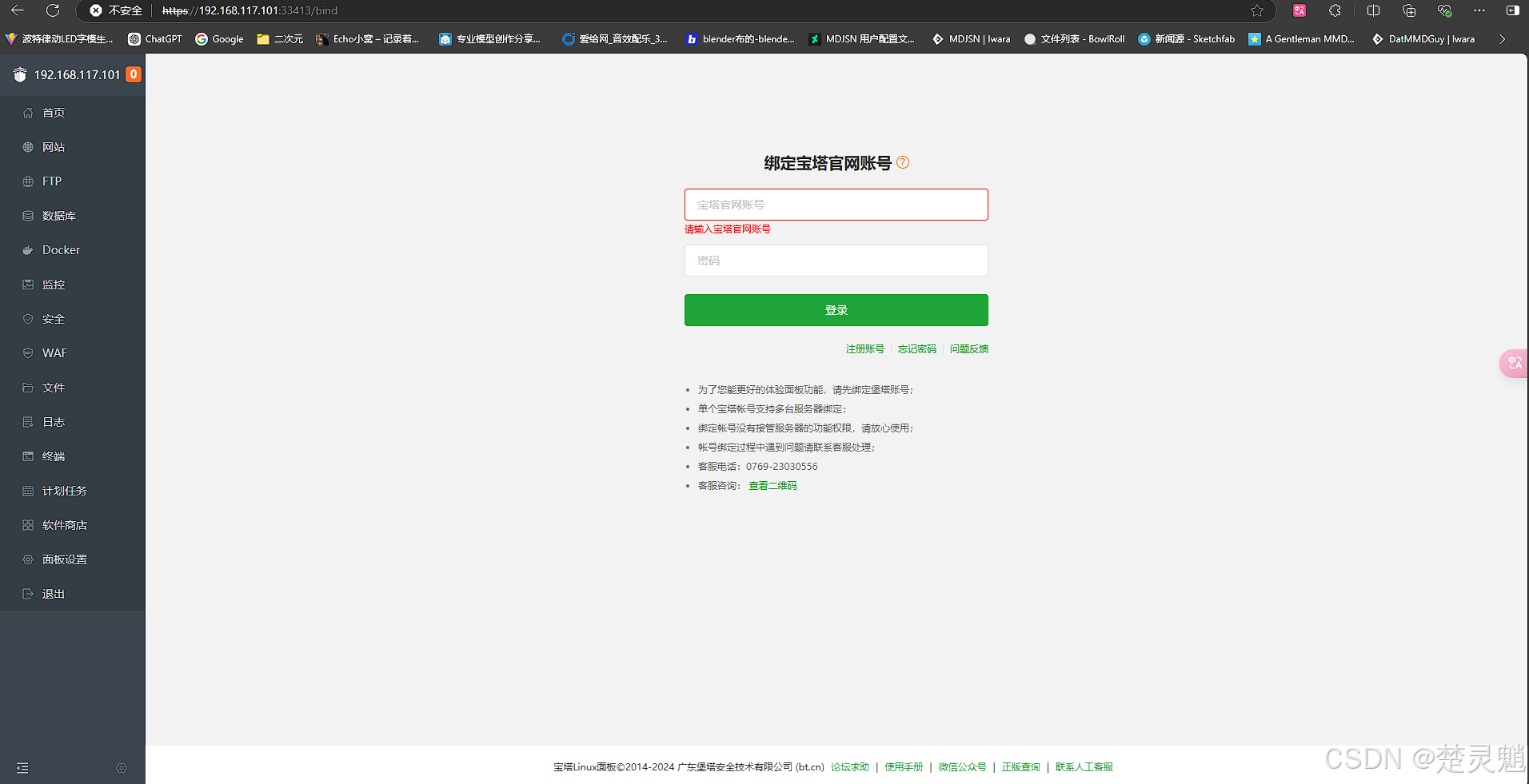Click the orange notification badge 0
1529x784 pixels.
(134, 74)
